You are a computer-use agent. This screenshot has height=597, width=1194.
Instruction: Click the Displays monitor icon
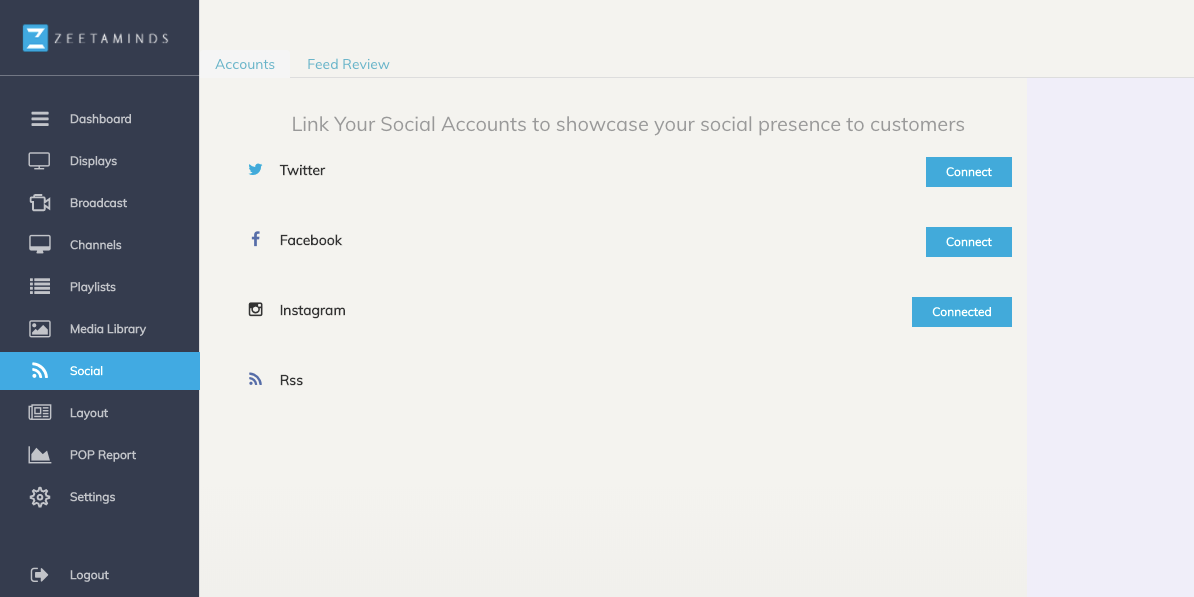pyautogui.click(x=40, y=161)
